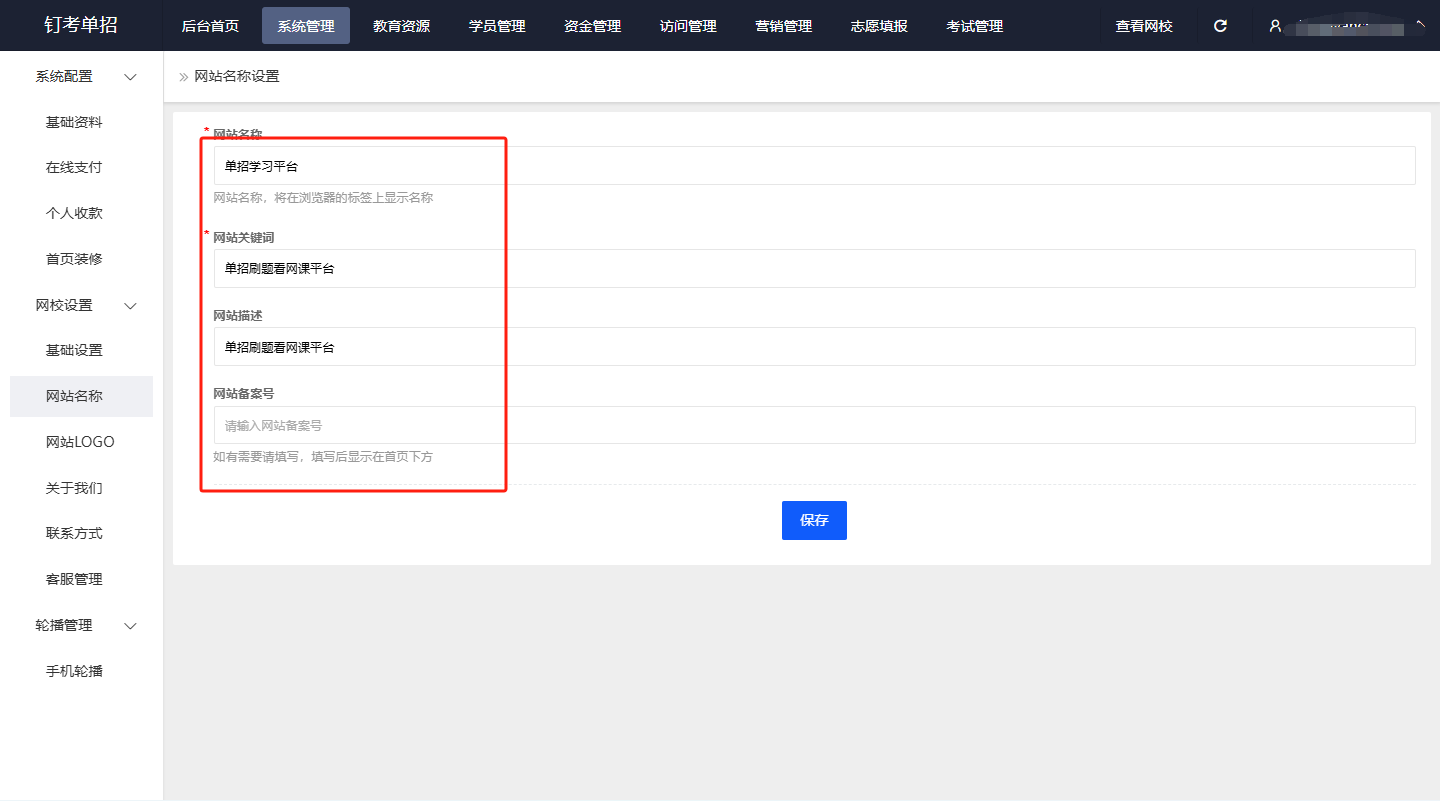
Task: Click 查看网校 link in header
Action: coord(1144,26)
